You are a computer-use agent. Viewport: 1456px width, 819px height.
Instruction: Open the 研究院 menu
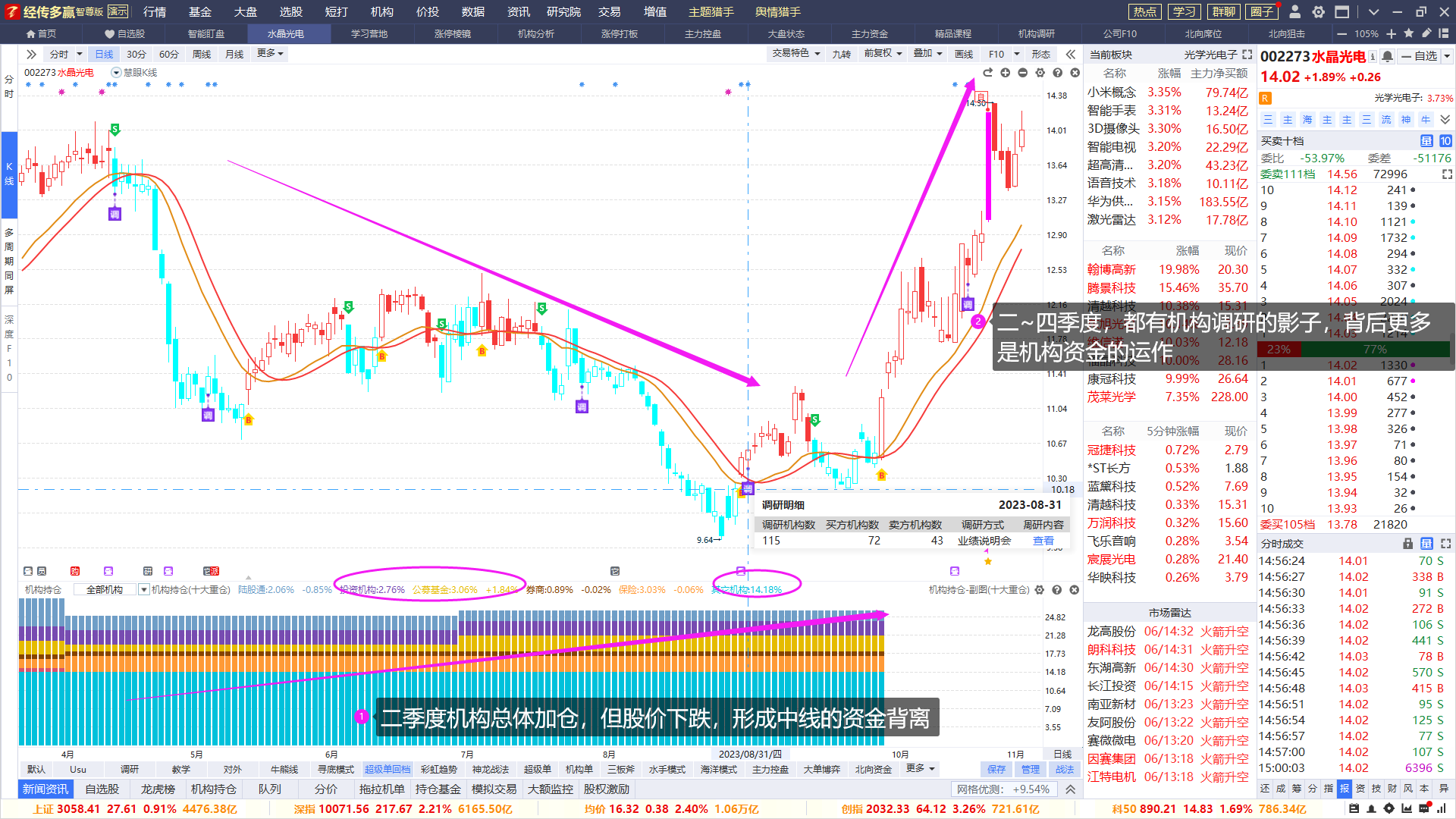563,11
